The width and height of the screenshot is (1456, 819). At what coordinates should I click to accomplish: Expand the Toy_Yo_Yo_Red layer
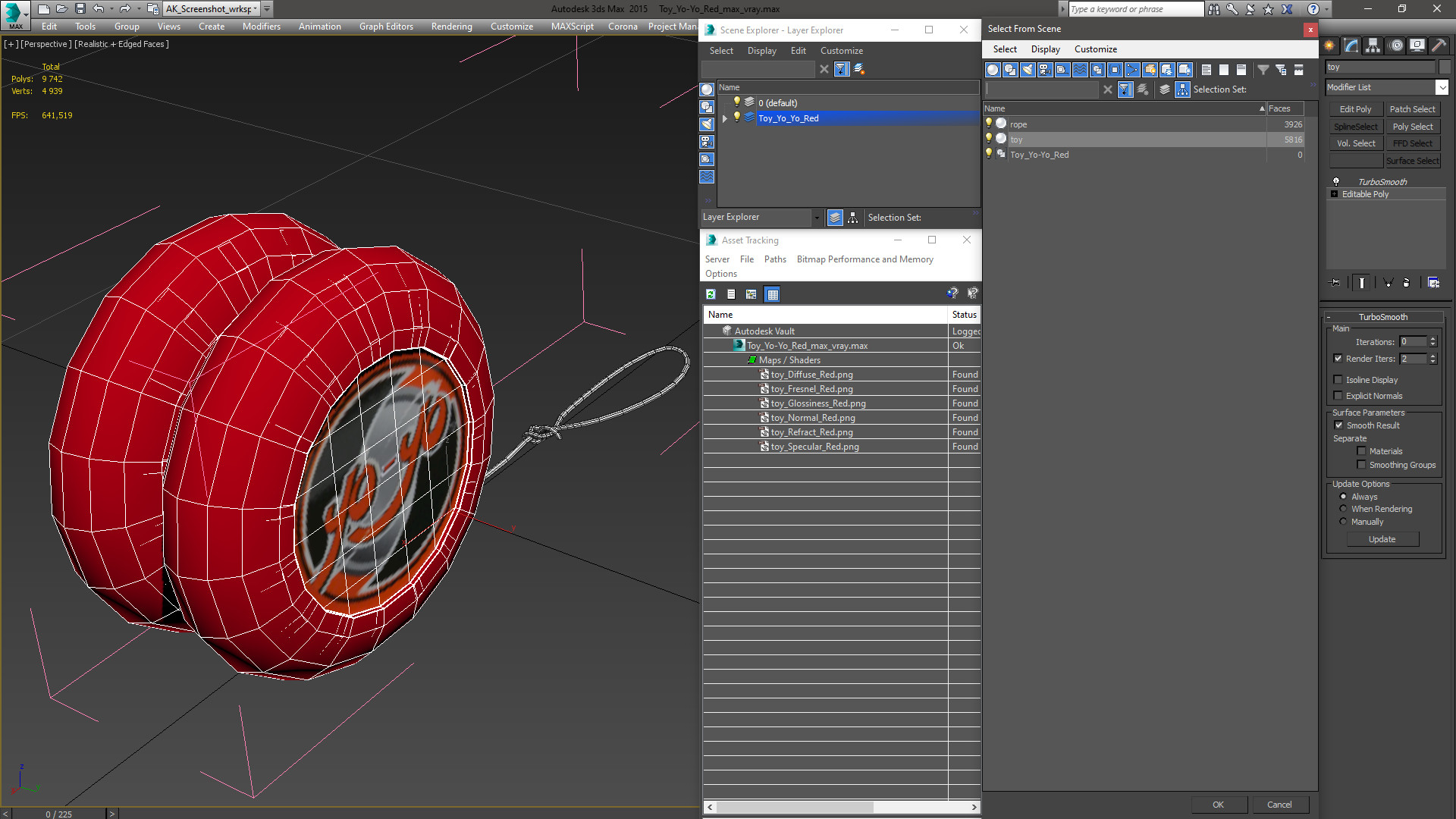click(x=725, y=118)
